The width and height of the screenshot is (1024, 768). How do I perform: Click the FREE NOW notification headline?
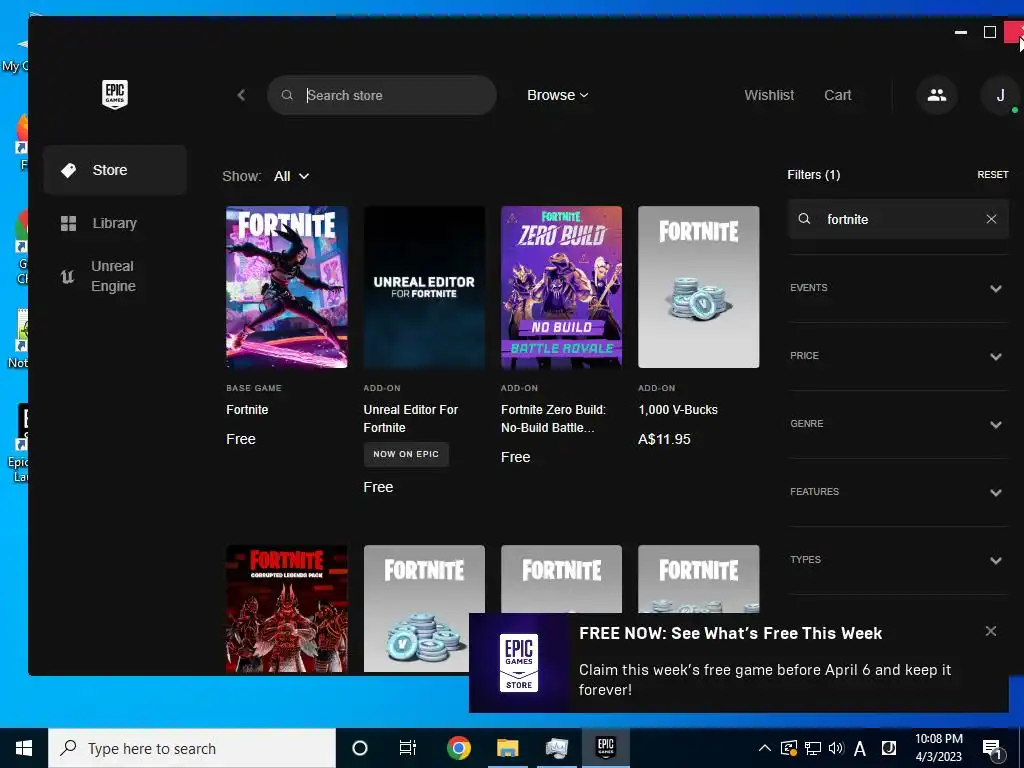(x=730, y=633)
